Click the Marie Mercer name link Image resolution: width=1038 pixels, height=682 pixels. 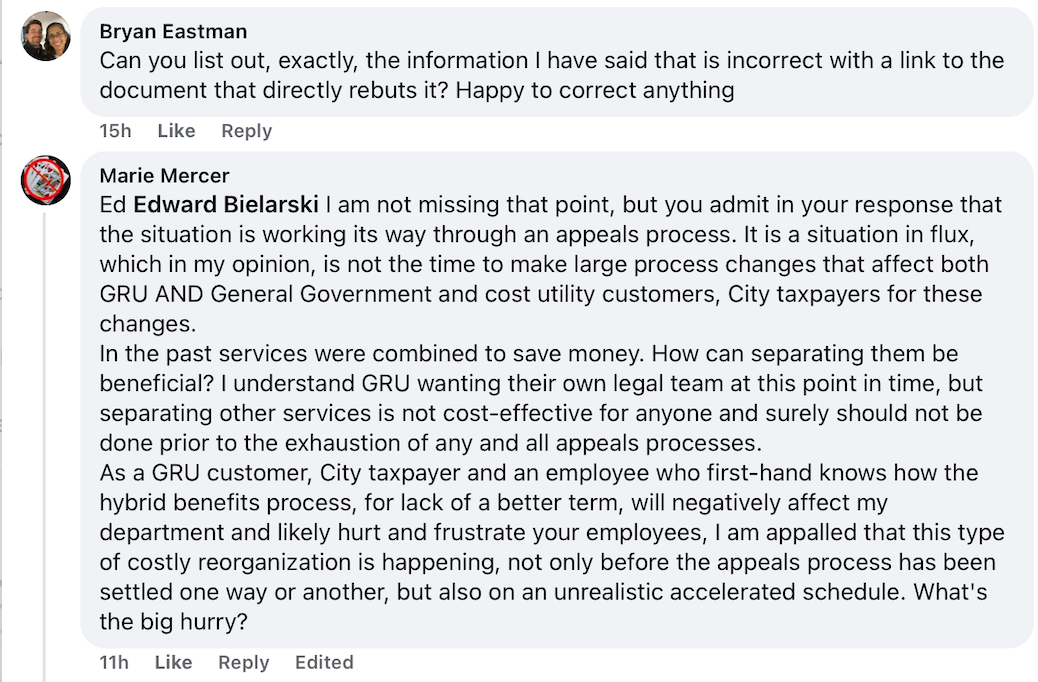coord(164,175)
